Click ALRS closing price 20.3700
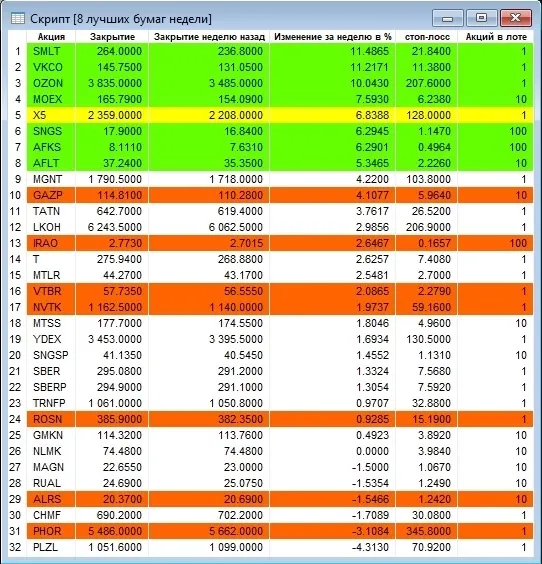 coord(112,499)
